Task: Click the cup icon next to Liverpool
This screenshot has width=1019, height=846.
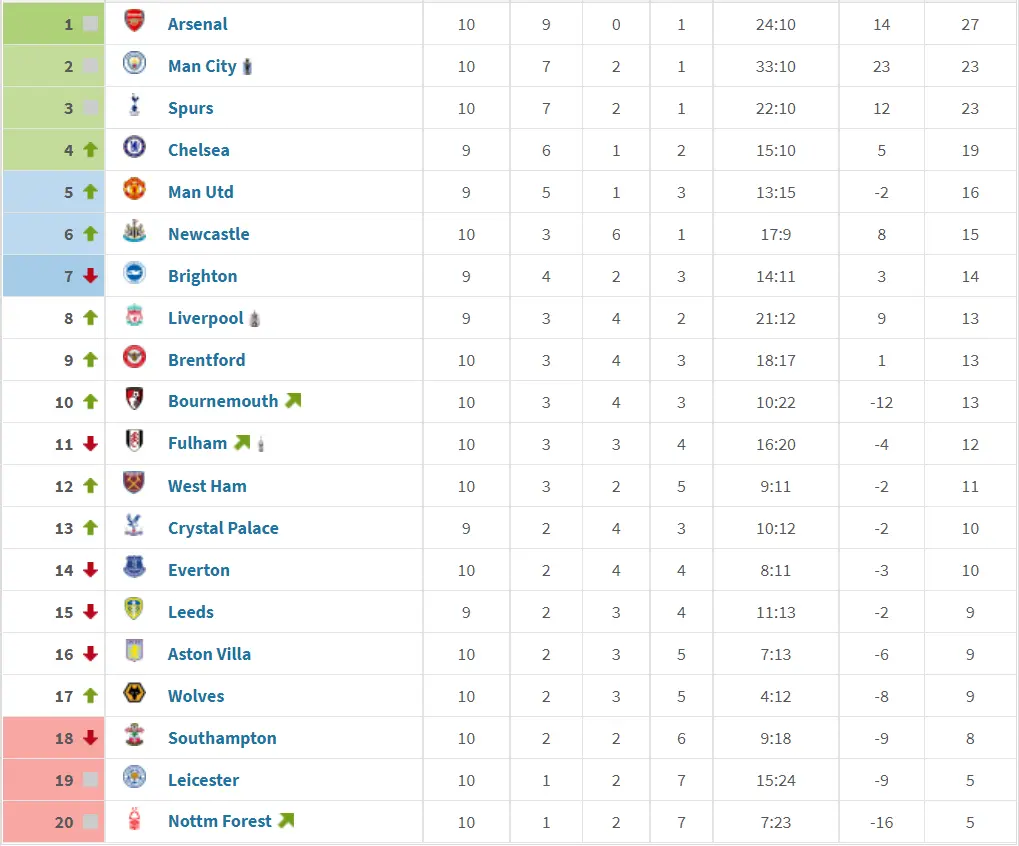Action: click(255, 318)
